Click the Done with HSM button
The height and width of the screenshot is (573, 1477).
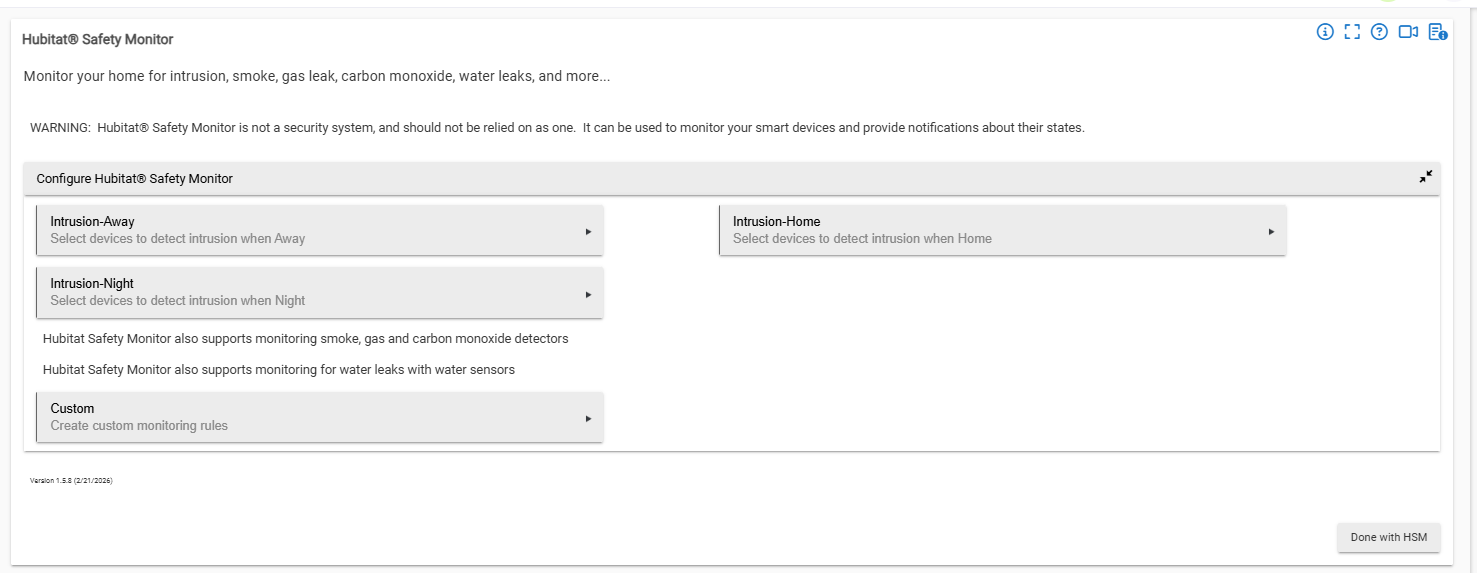pos(1389,537)
